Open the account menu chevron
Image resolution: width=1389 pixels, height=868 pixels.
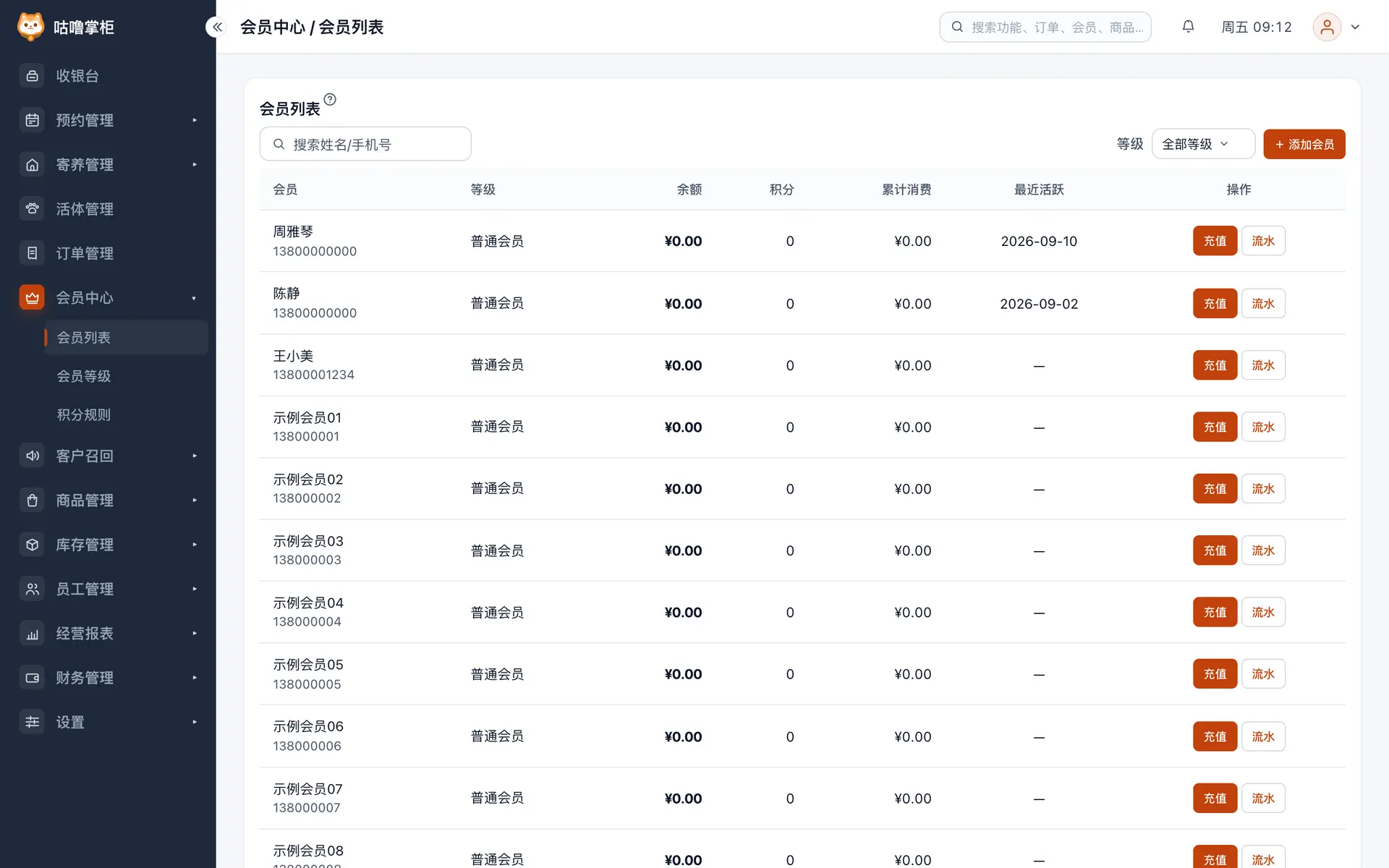point(1356,27)
